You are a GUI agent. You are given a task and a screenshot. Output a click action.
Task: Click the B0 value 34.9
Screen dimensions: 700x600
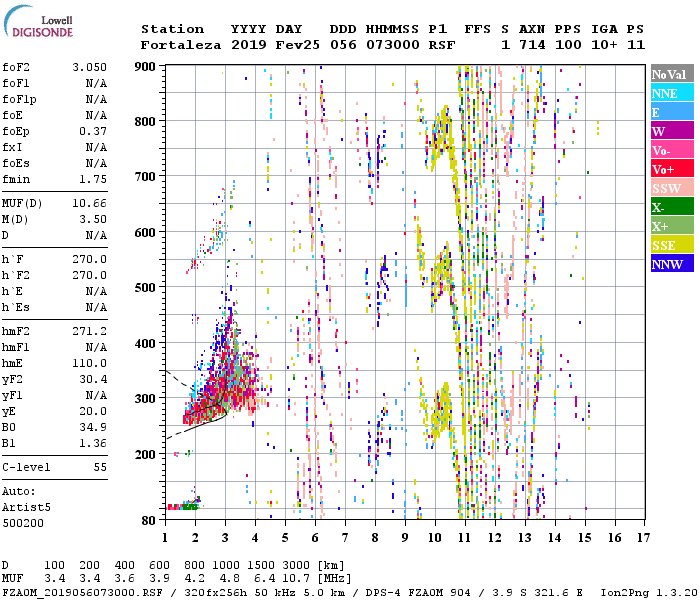tap(93, 427)
